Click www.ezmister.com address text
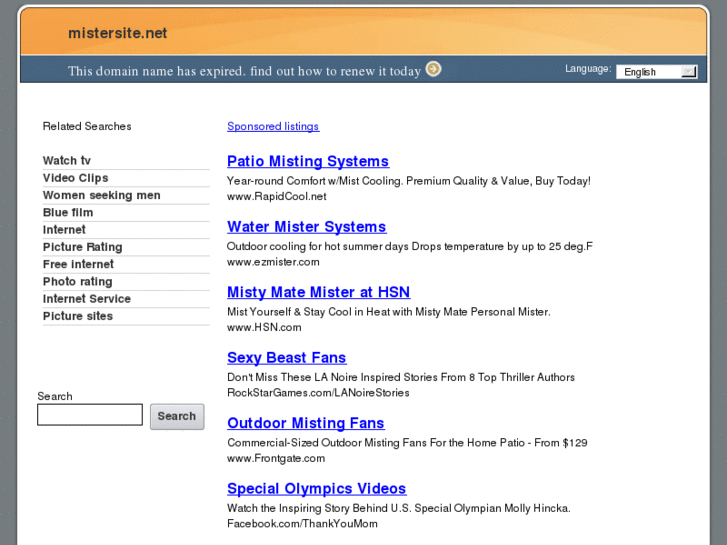 point(273,262)
